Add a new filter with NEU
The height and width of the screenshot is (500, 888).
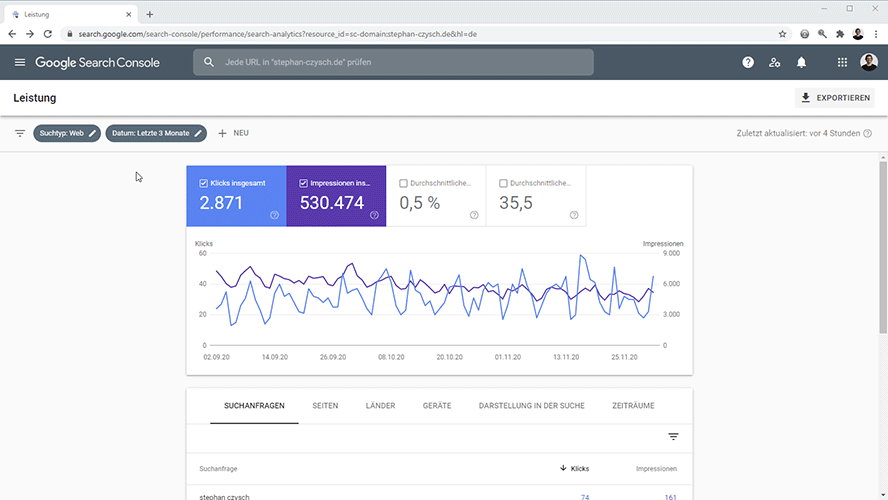pyautogui.click(x=233, y=133)
